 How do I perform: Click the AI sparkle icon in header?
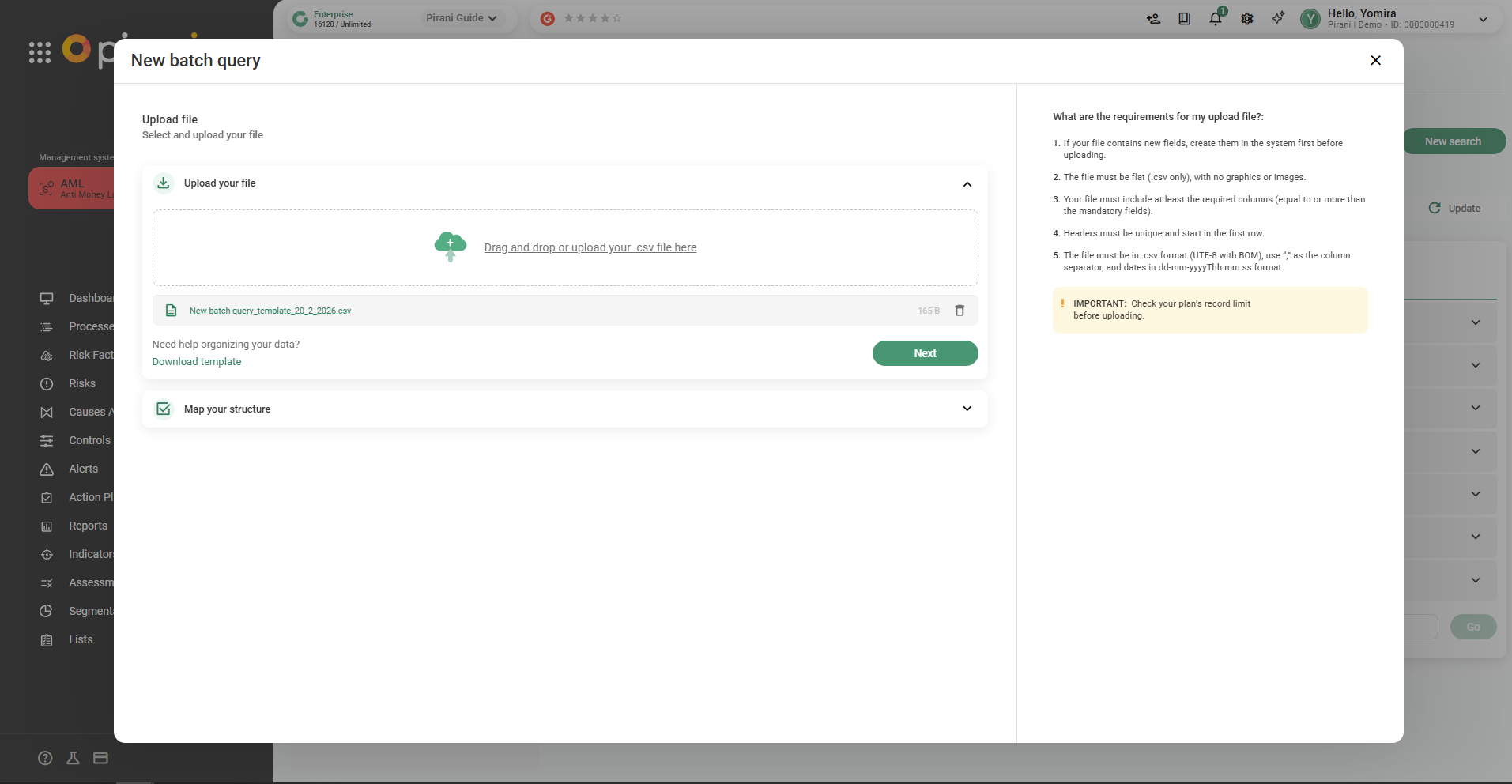pos(1278,18)
